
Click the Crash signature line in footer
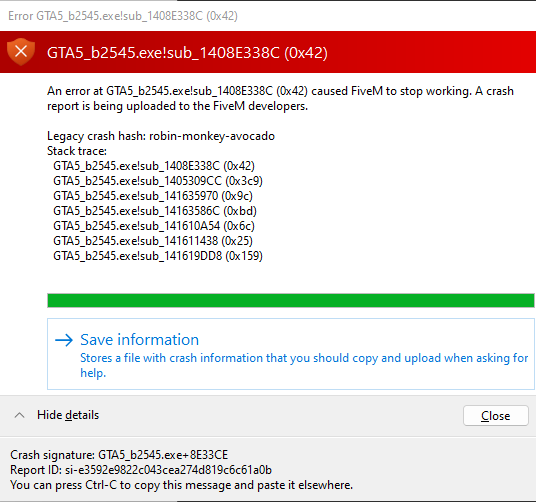(x=119, y=455)
